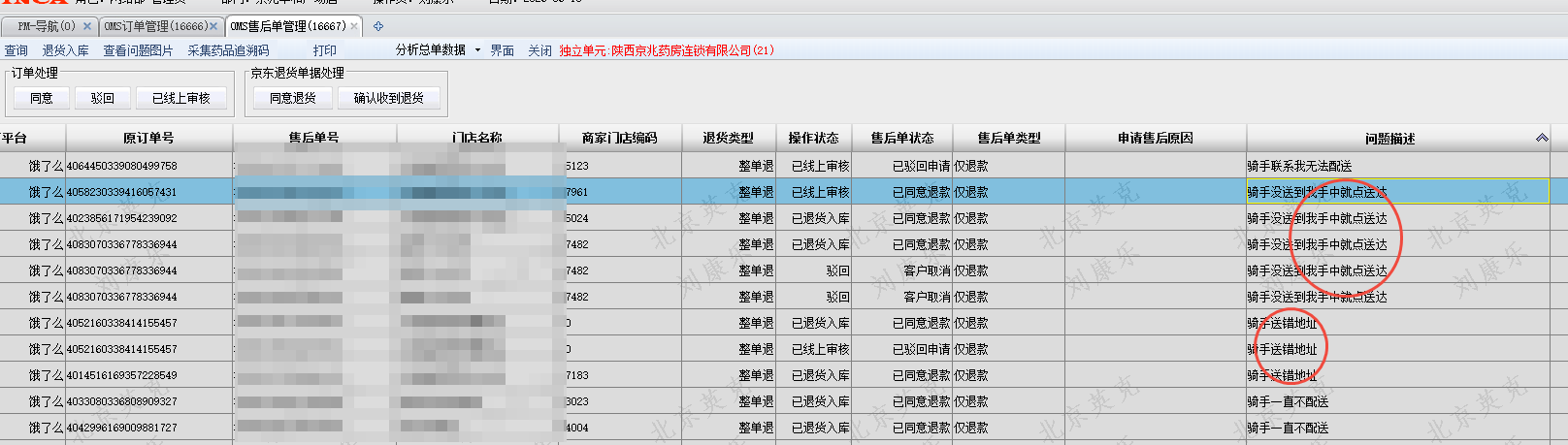1568x445 pixels.
Task: Click 已退货入库 in the order 4023856171954239092 row
Action: (821, 218)
